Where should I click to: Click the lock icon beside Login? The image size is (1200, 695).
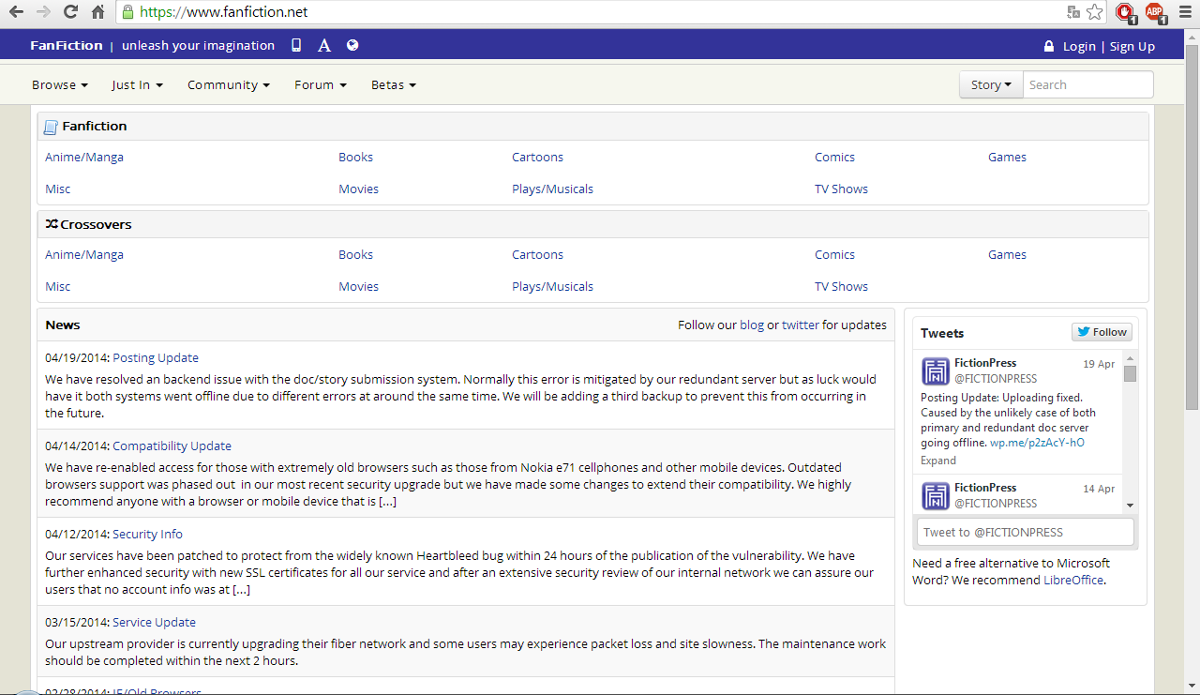point(1048,46)
